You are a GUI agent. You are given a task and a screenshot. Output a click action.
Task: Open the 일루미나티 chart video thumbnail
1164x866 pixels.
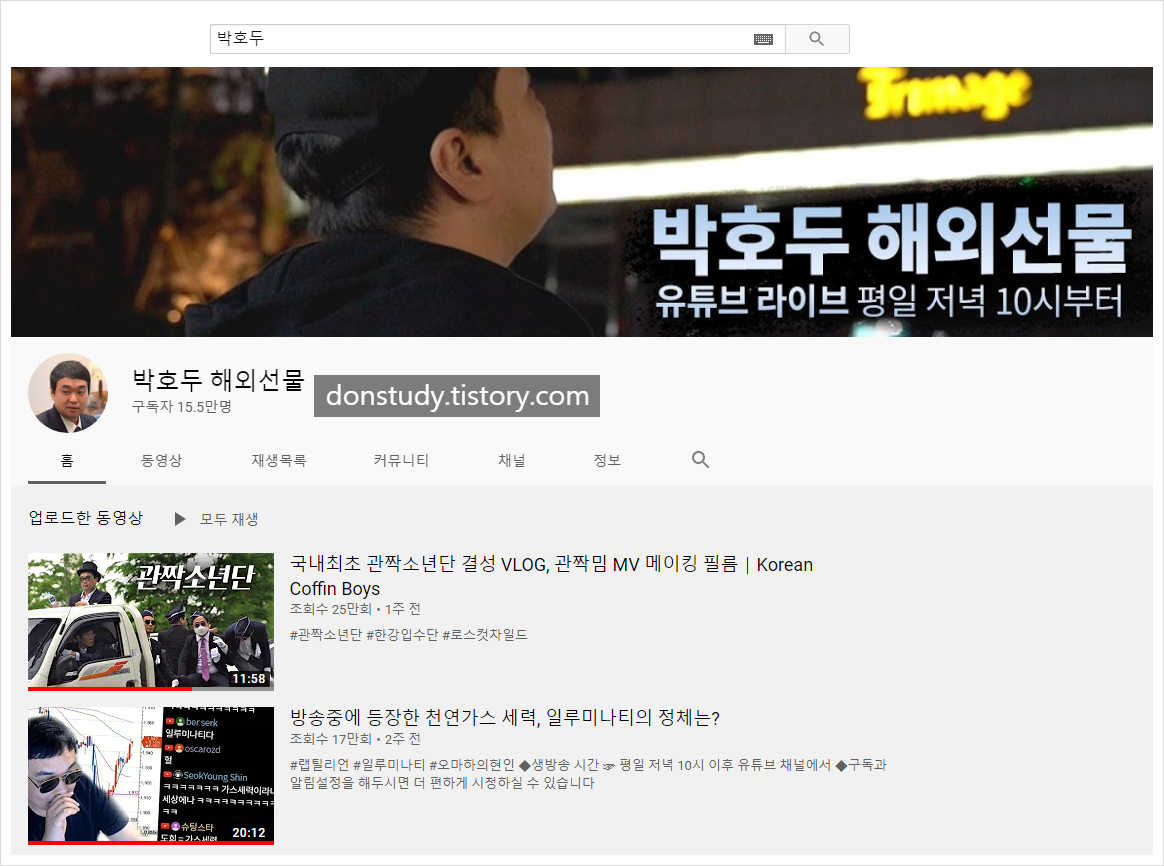click(x=151, y=775)
